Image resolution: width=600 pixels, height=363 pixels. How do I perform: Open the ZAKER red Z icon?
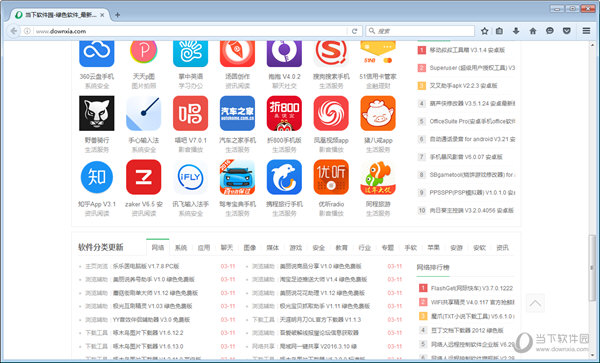[143, 177]
